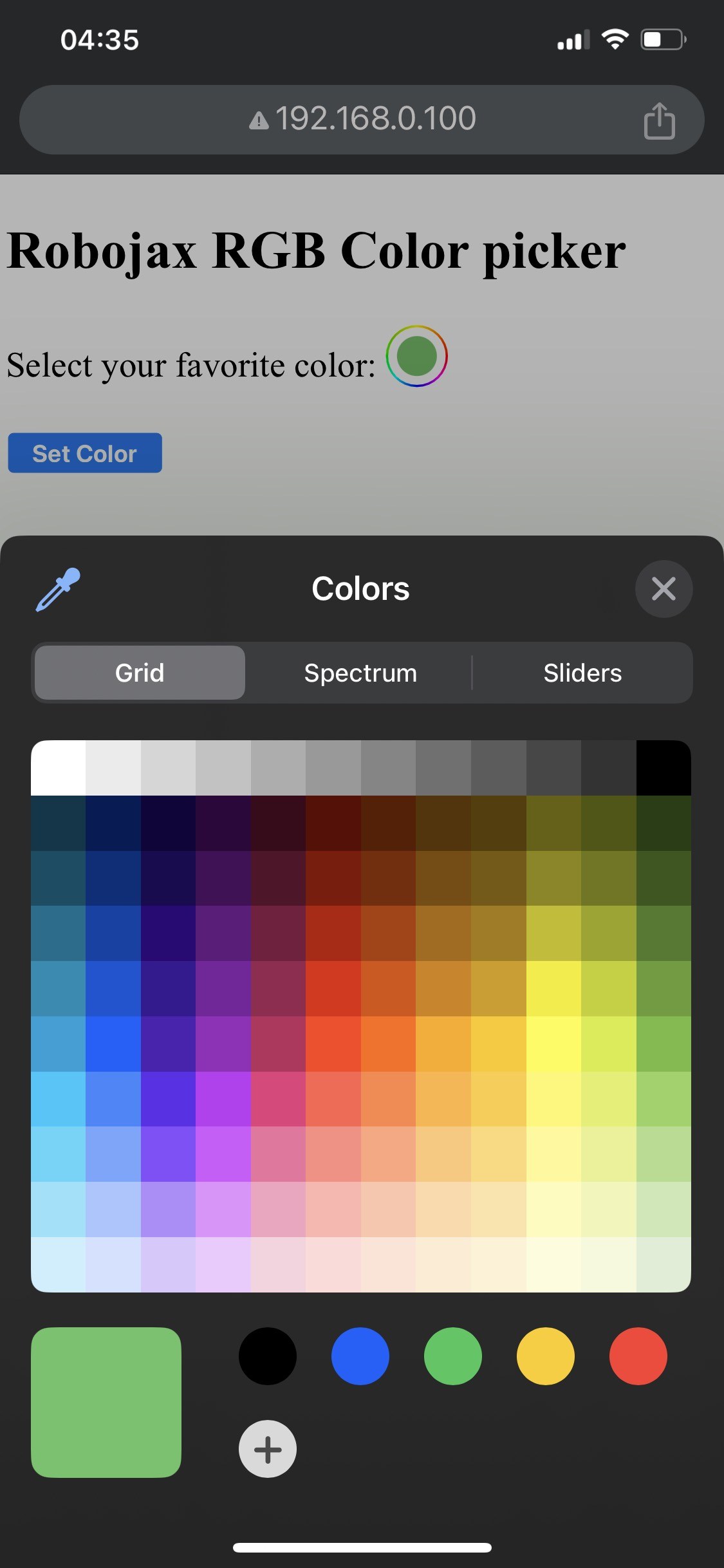Pick the eyedropper color sampler tool

coord(58,589)
